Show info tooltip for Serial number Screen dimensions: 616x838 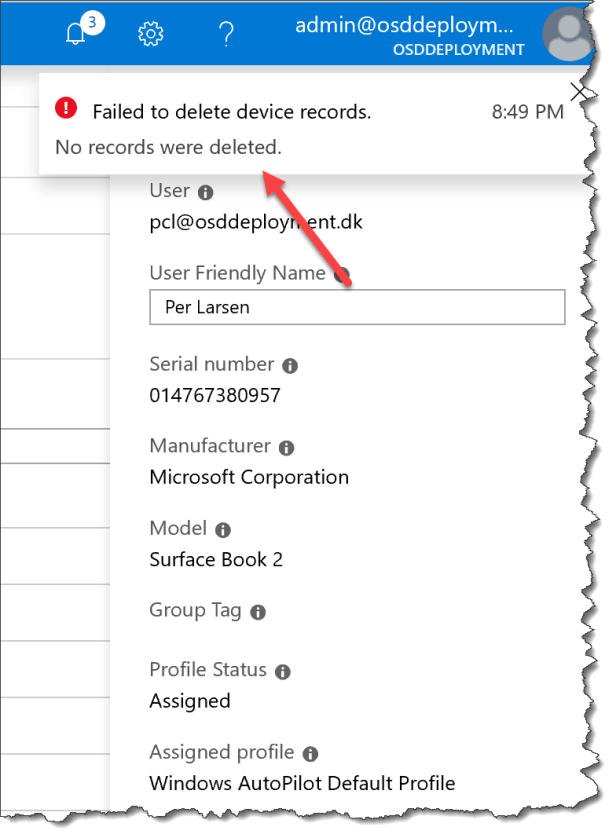click(x=290, y=366)
